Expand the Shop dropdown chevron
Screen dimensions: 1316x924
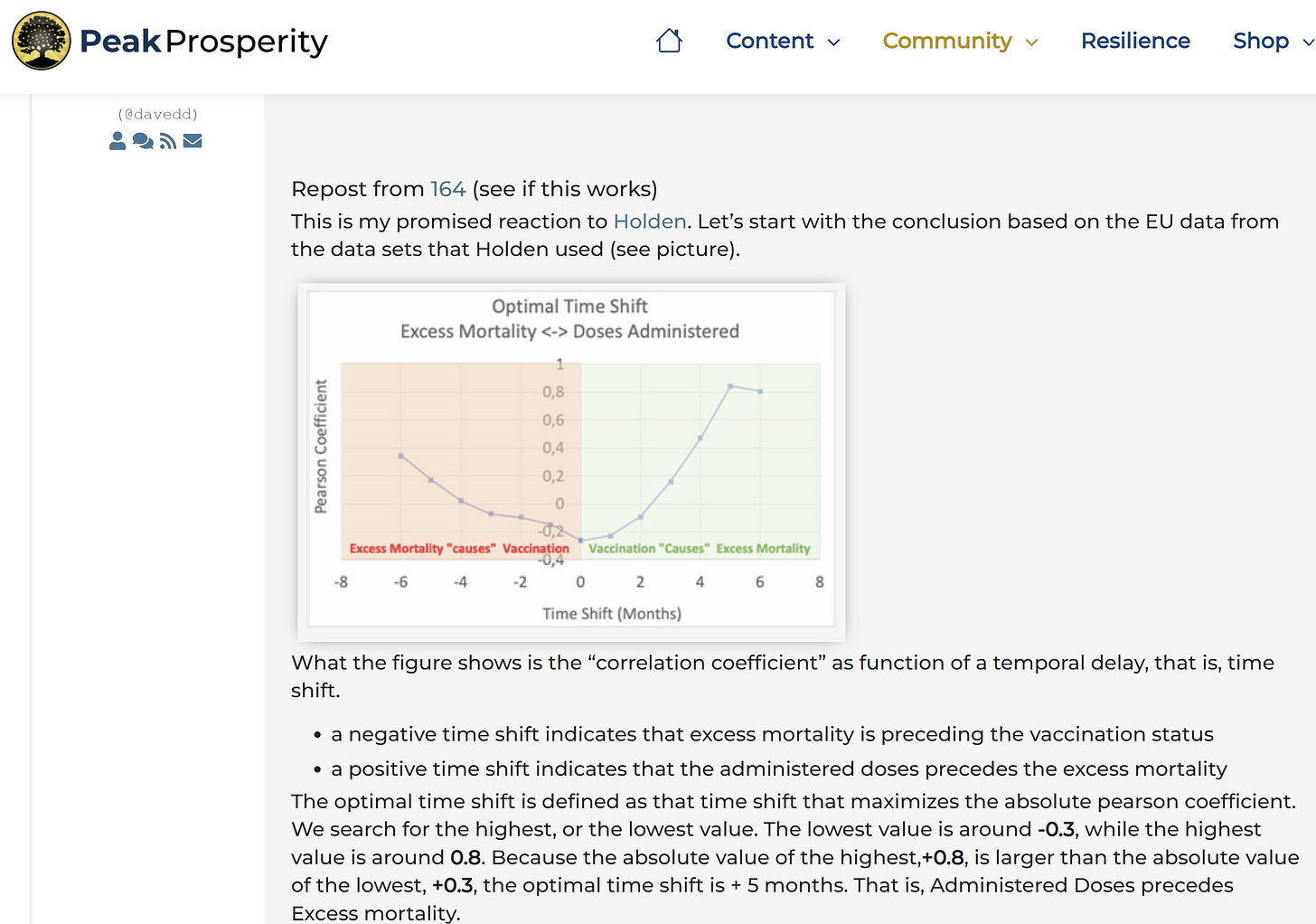click(1307, 42)
